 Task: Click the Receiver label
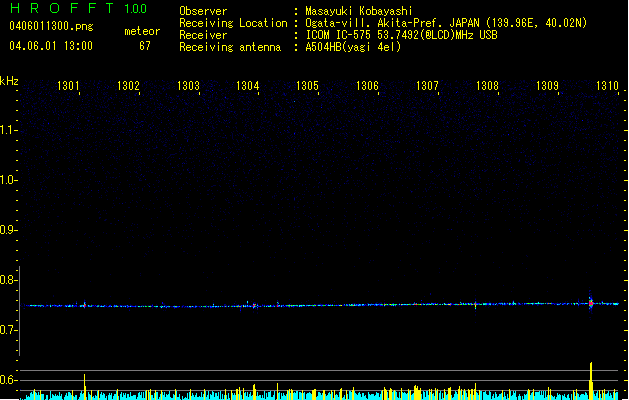(203, 35)
